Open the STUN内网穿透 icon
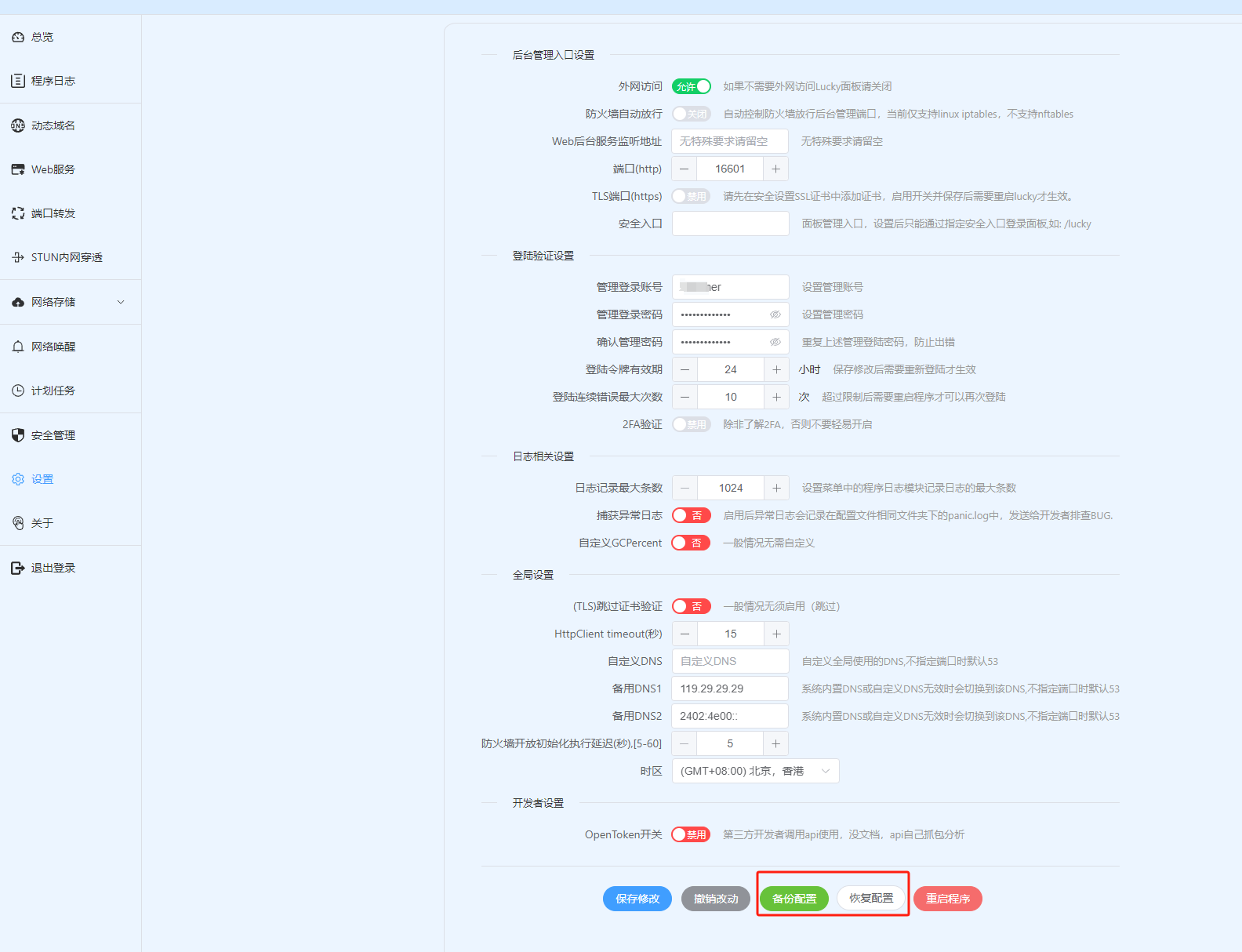The width and height of the screenshot is (1242, 952). [x=18, y=257]
